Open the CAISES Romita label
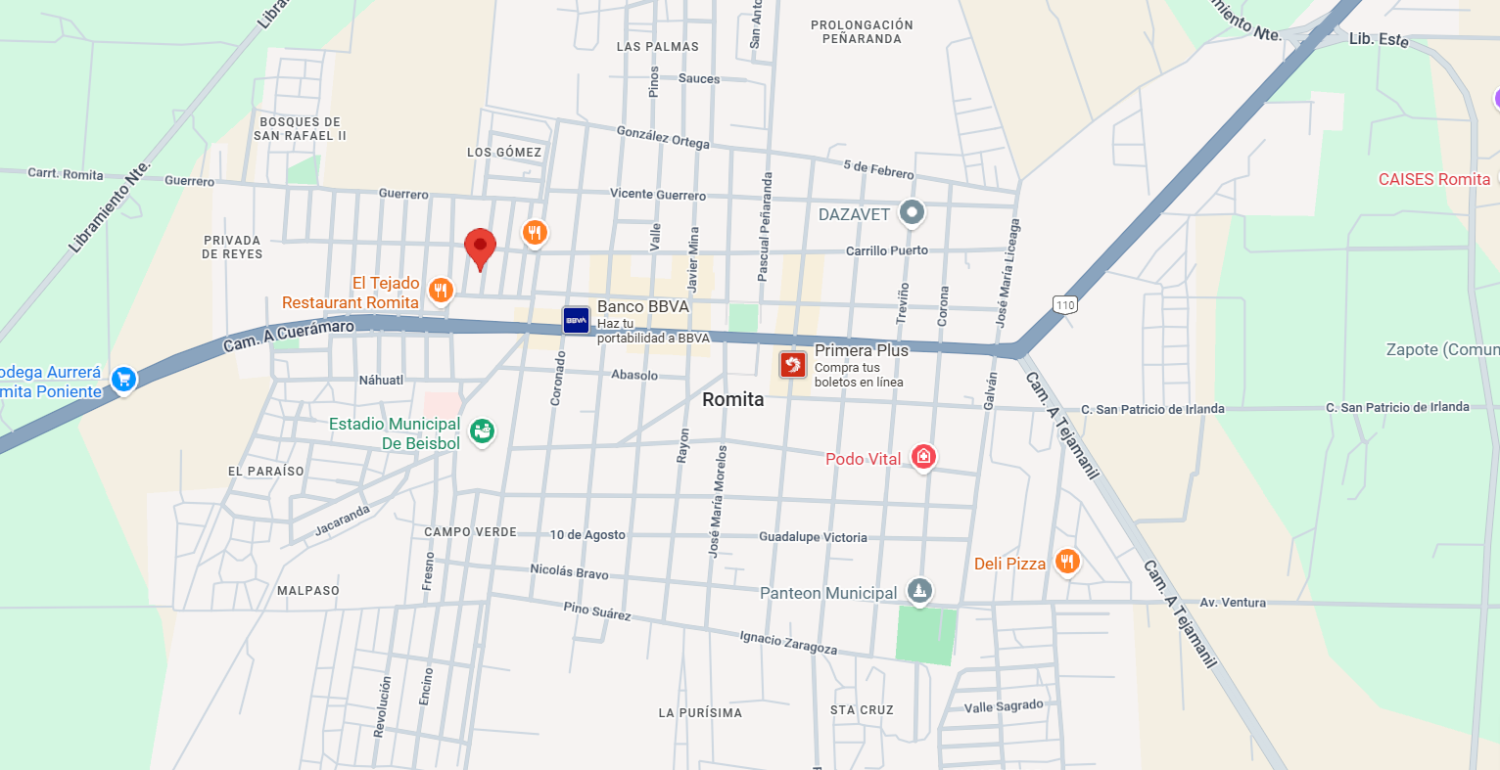The width and height of the screenshot is (1500, 770). 1434,180
